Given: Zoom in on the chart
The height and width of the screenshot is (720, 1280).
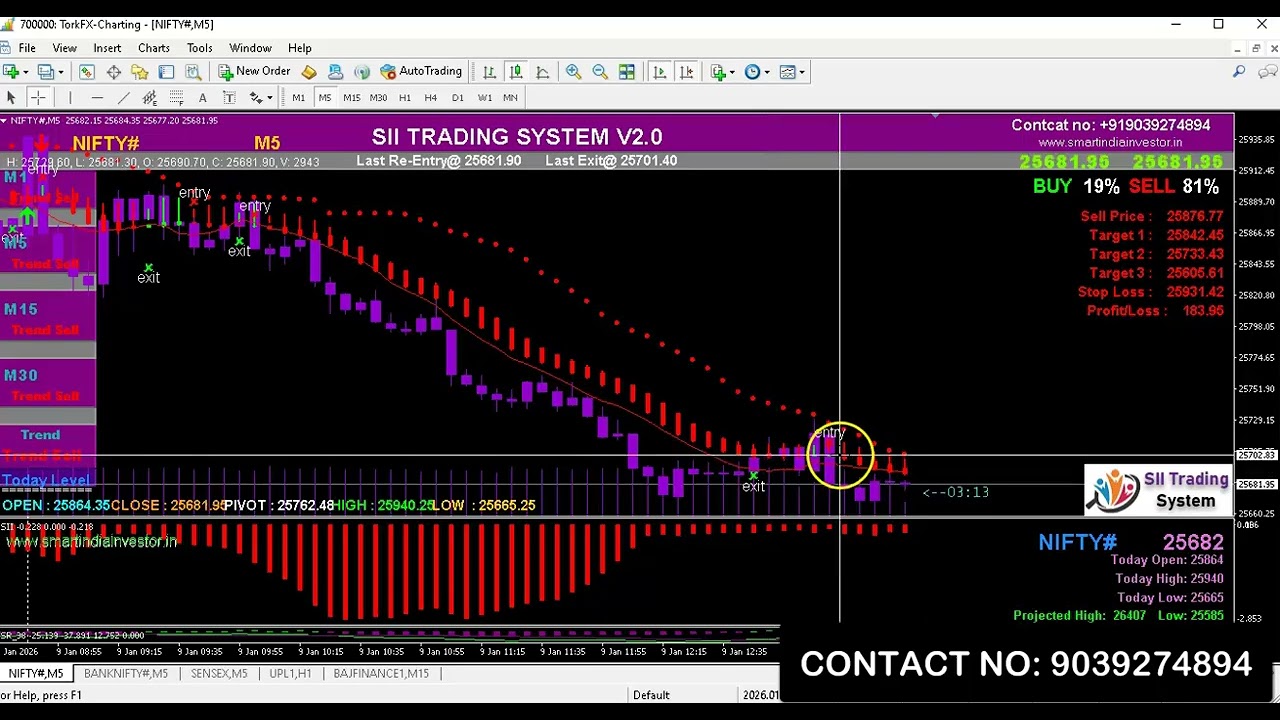Looking at the screenshot, I should [573, 72].
